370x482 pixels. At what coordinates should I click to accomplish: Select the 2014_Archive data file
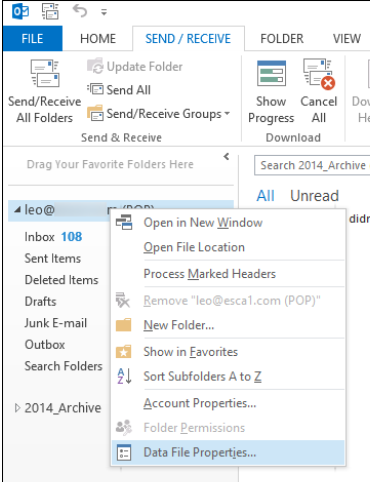click(x=63, y=408)
